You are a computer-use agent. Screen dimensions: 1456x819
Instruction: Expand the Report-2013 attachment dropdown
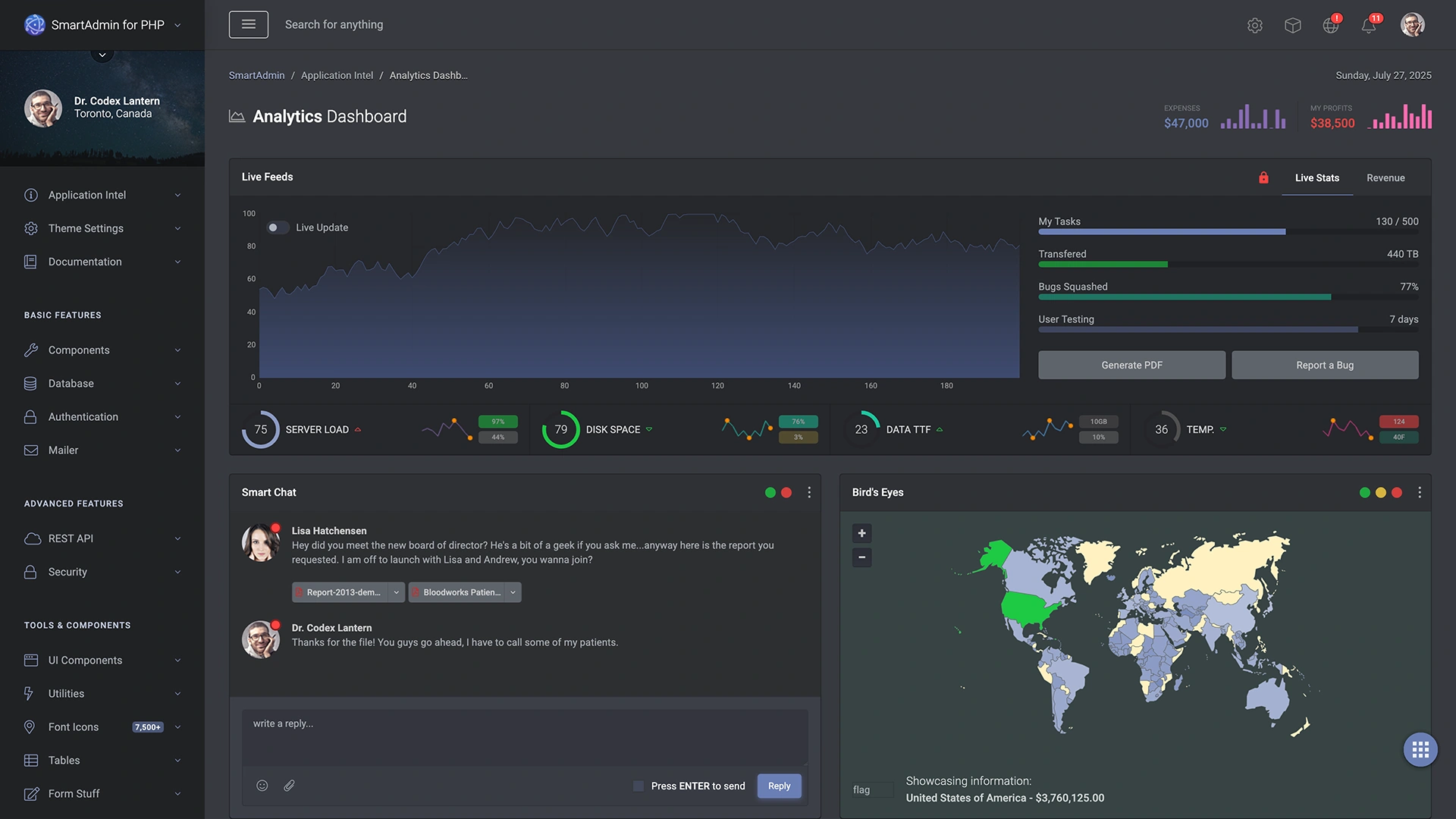[x=396, y=592]
